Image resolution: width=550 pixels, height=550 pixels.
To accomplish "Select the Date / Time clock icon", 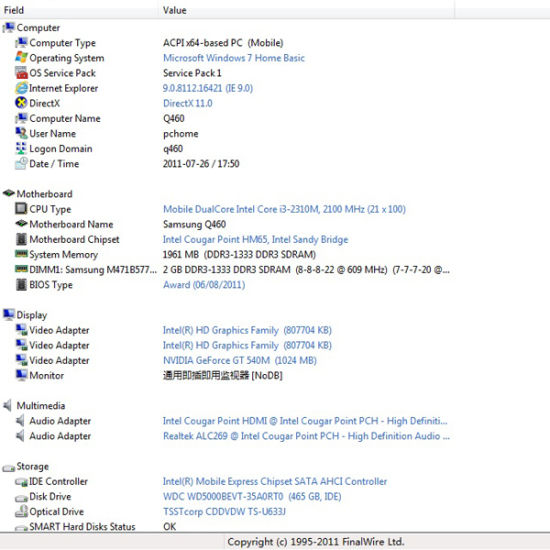I will click(x=21, y=163).
